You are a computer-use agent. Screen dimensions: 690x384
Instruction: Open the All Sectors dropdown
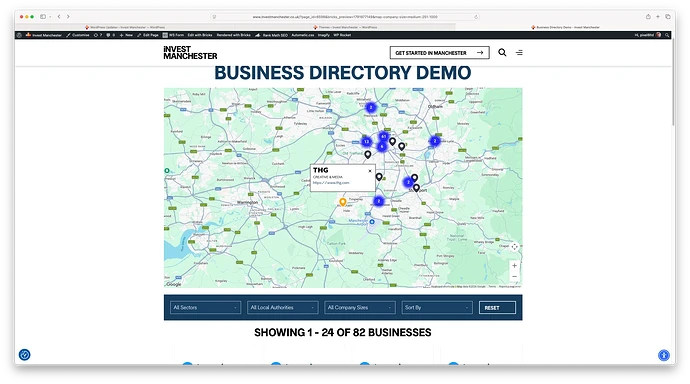point(205,307)
